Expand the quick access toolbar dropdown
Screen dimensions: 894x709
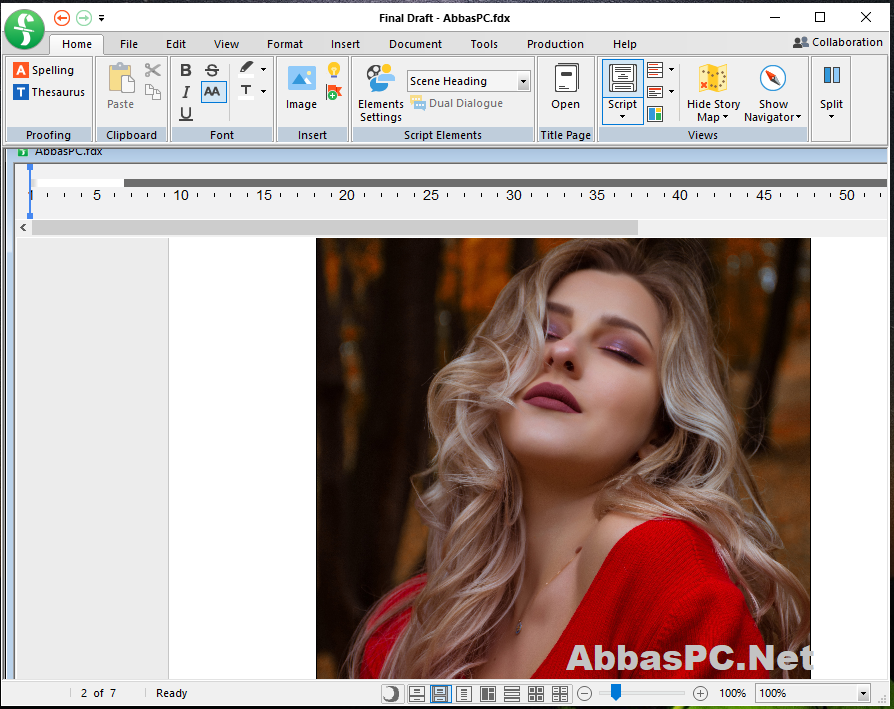101,18
